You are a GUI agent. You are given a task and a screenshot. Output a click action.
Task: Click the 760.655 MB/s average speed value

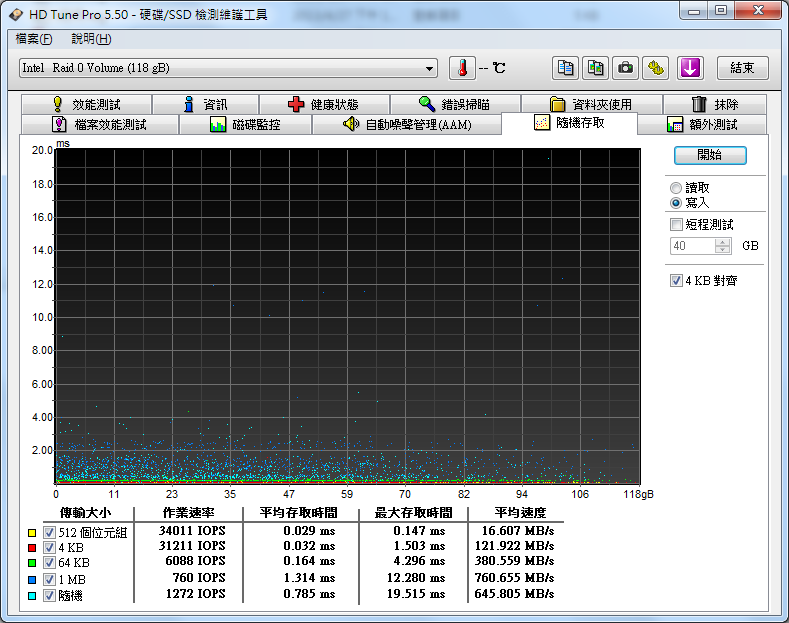514,578
